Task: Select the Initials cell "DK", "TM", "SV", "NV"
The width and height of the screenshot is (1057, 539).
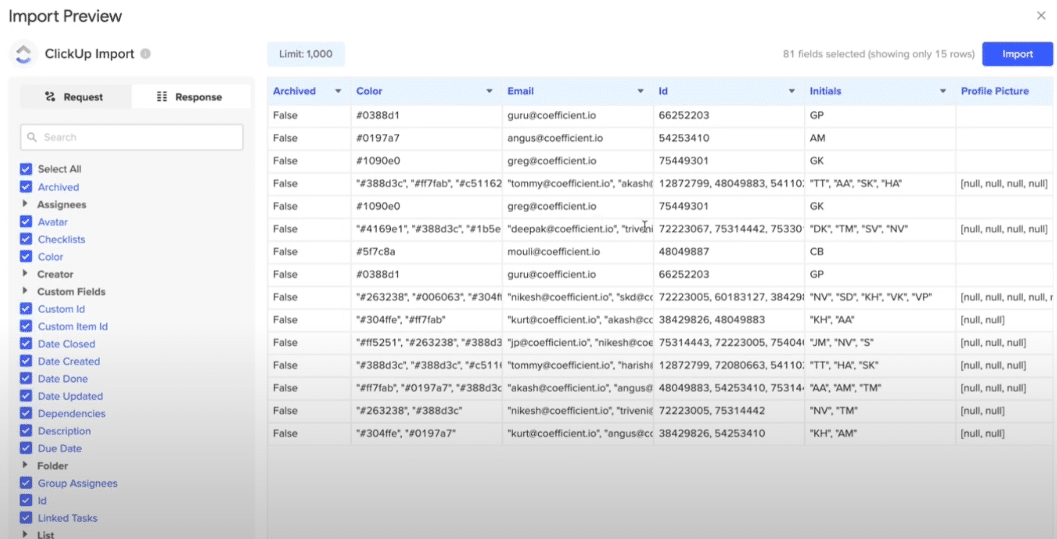Action: 880,229
